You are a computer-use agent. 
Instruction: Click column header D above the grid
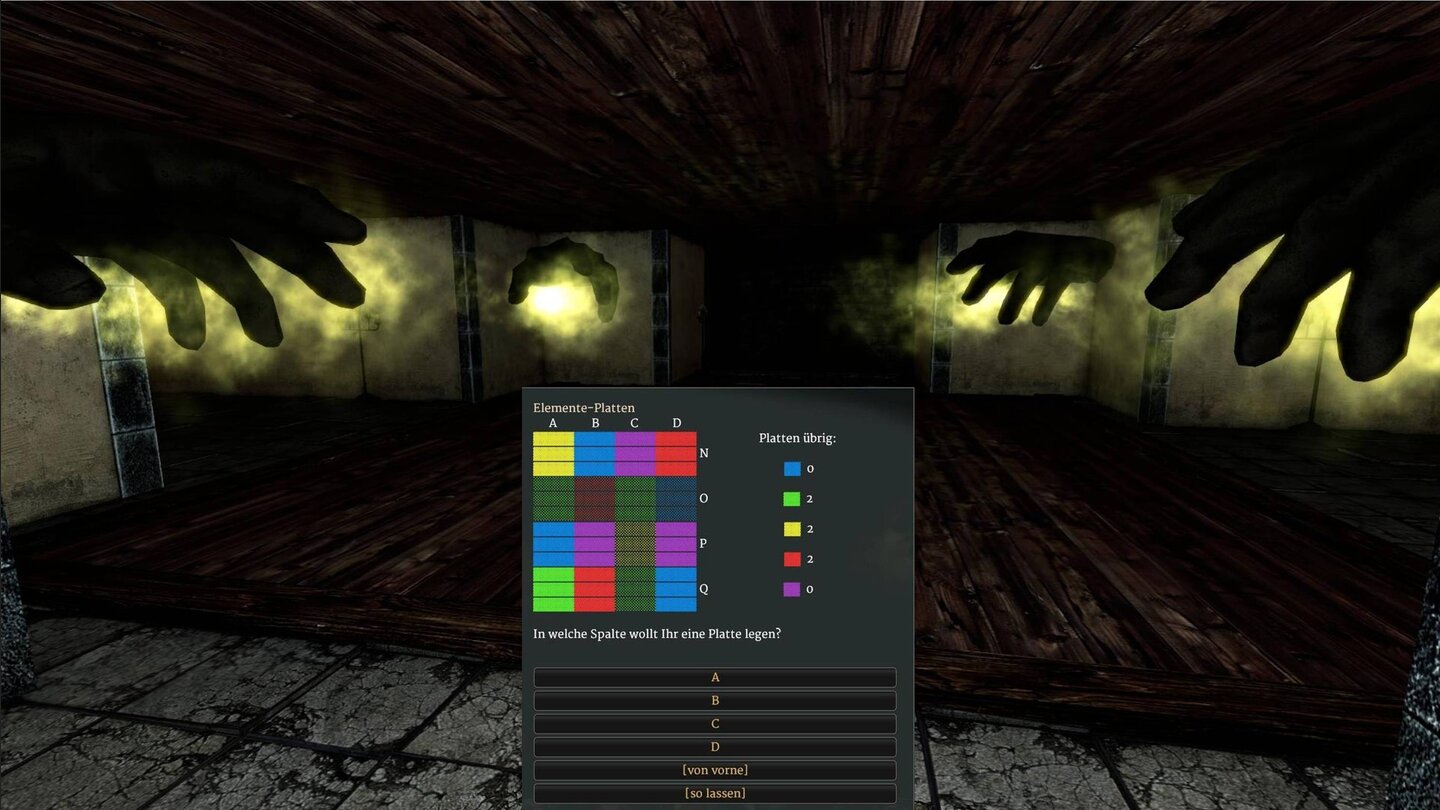pyautogui.click(x=677, y=423)
